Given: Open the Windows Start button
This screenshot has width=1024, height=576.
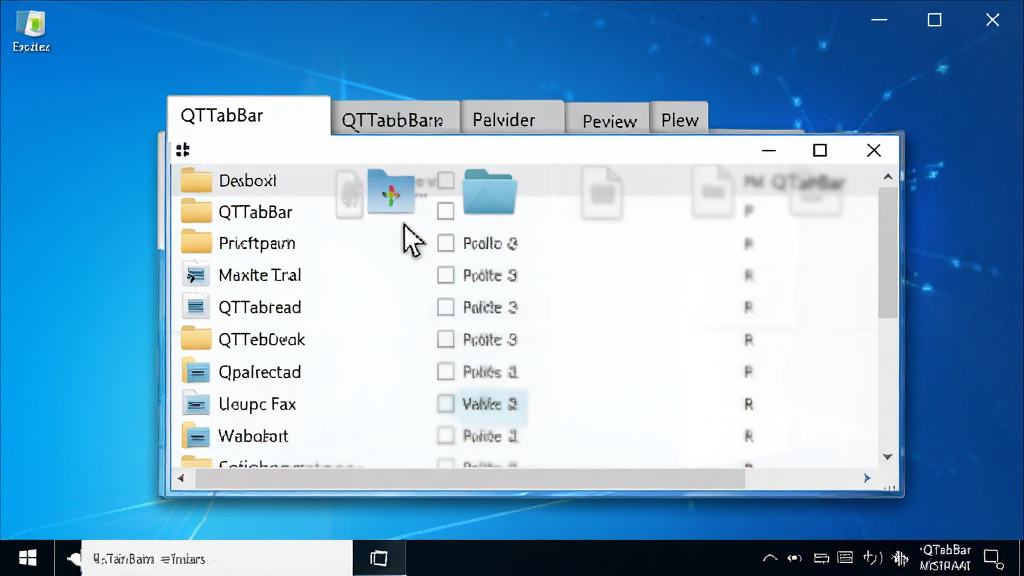Looking at the screenshot, I should (x=27, y=558).
